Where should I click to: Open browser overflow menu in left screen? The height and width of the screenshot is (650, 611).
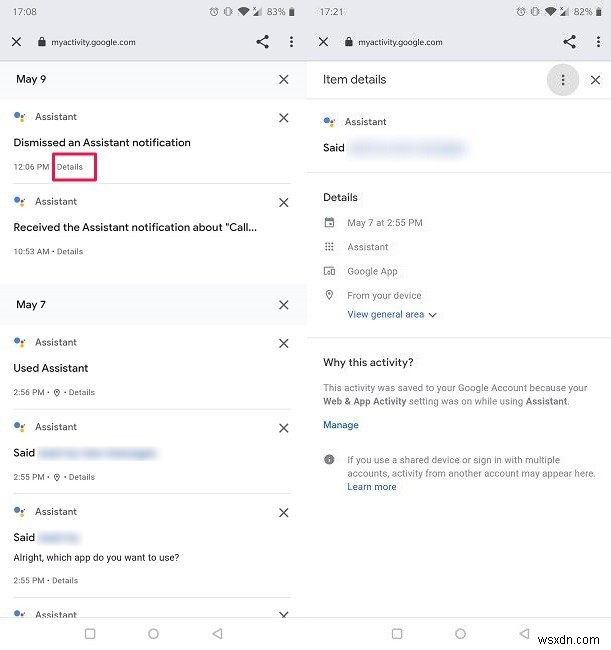point(291,41)
